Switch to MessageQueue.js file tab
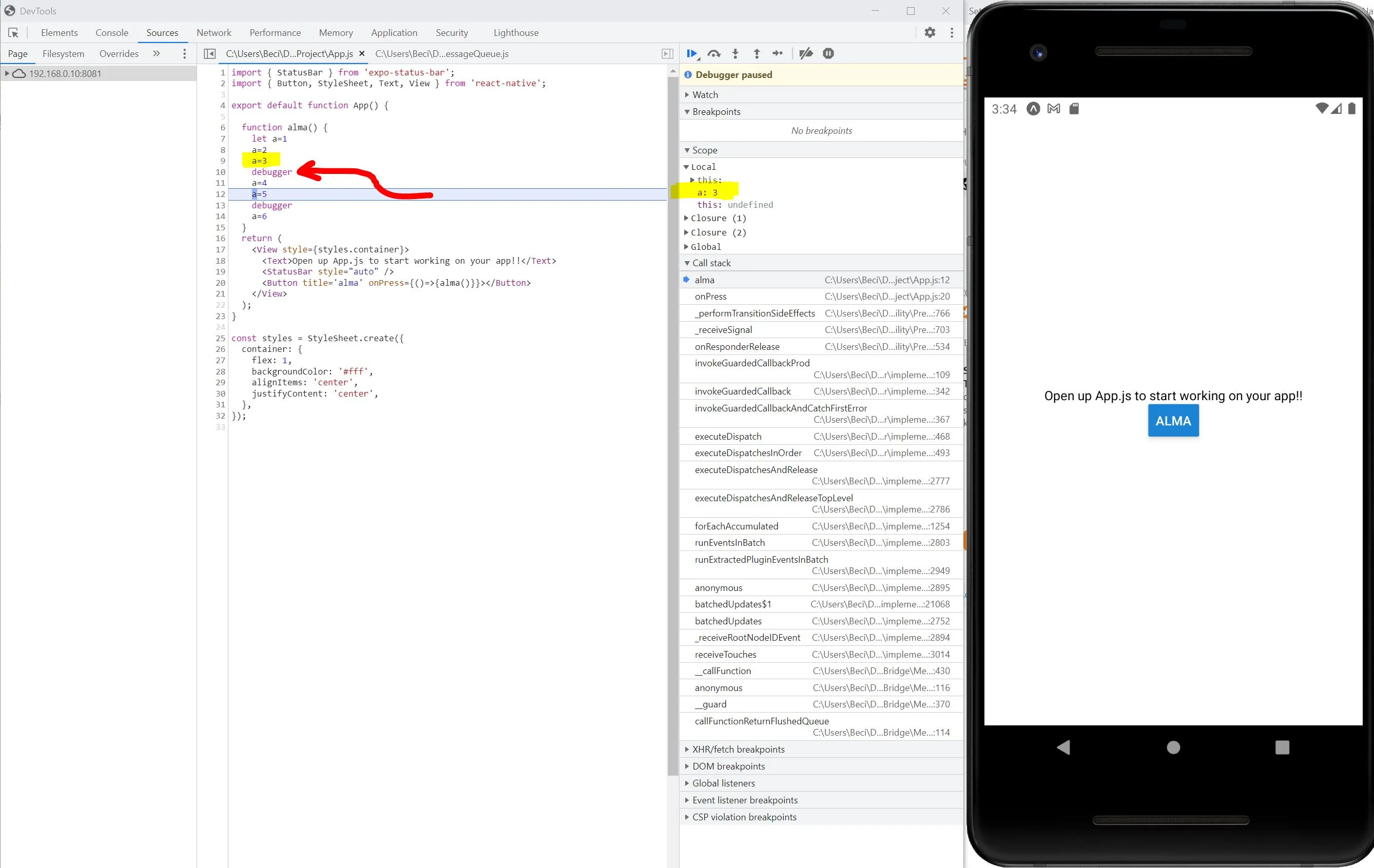This screenshot has height=868, width=1374. 441,53
